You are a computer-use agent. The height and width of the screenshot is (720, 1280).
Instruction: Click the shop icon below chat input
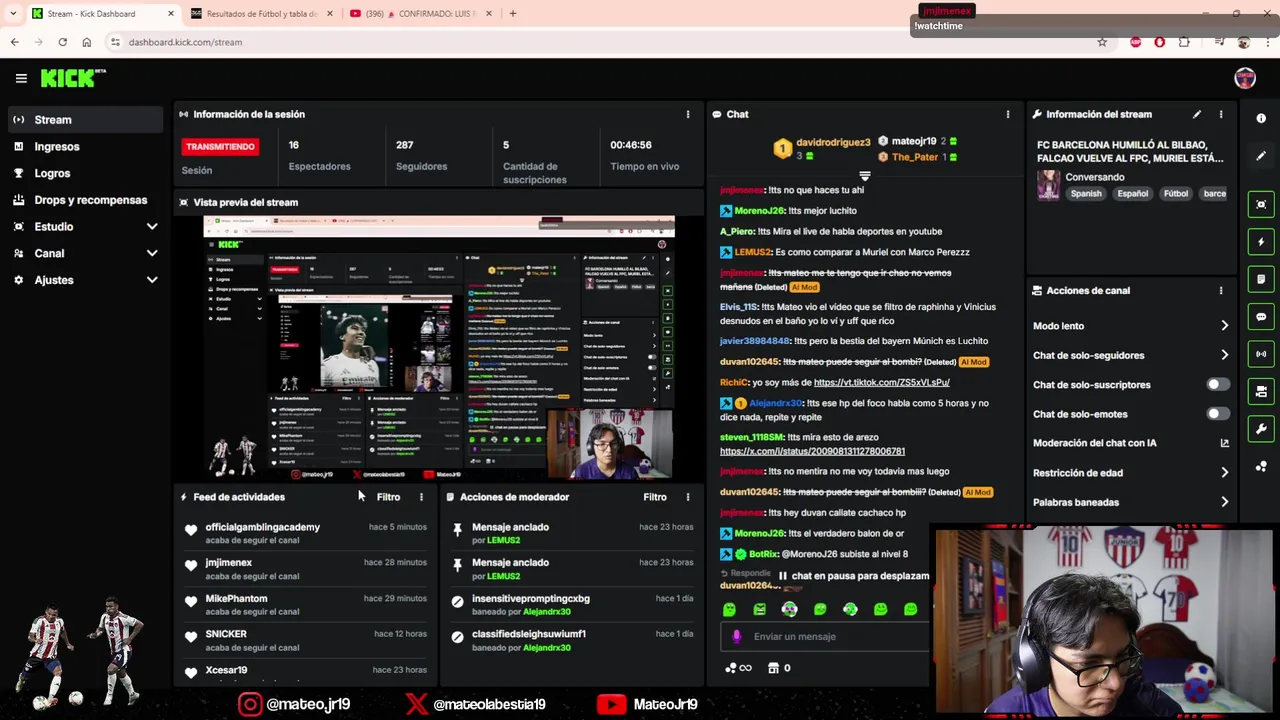[773, 668]
